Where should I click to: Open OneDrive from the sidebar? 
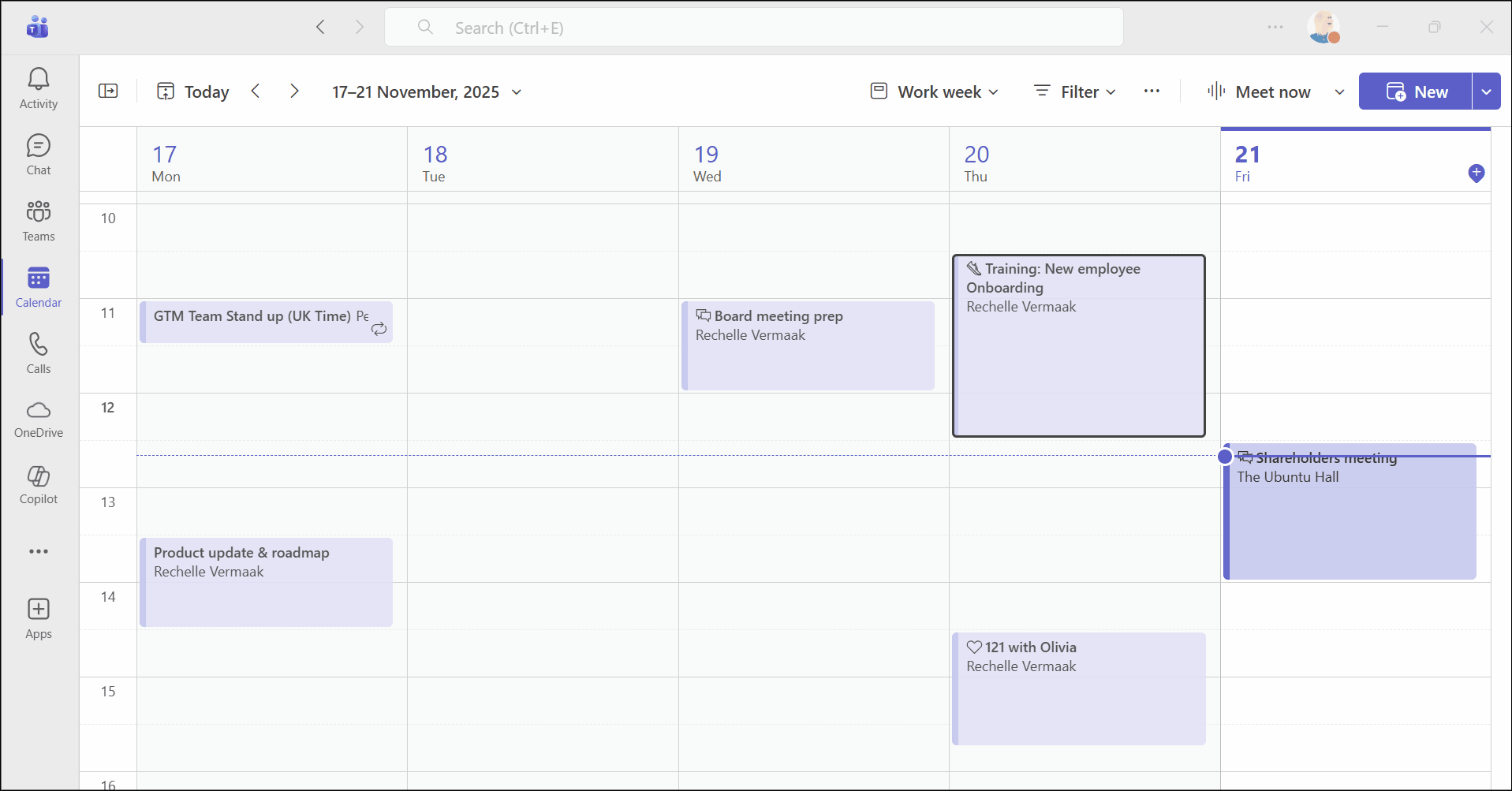click(39, 419)
